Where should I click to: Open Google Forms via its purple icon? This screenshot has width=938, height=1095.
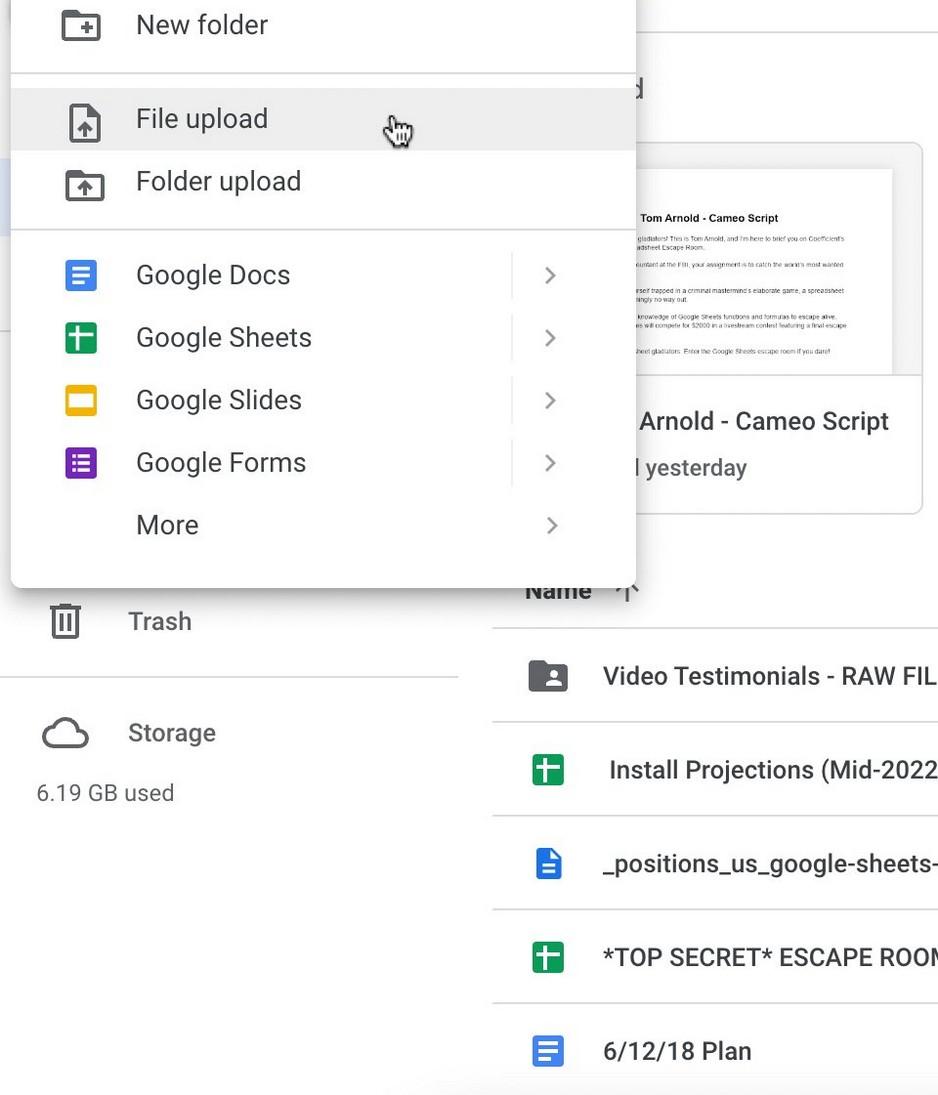(80, 460)
